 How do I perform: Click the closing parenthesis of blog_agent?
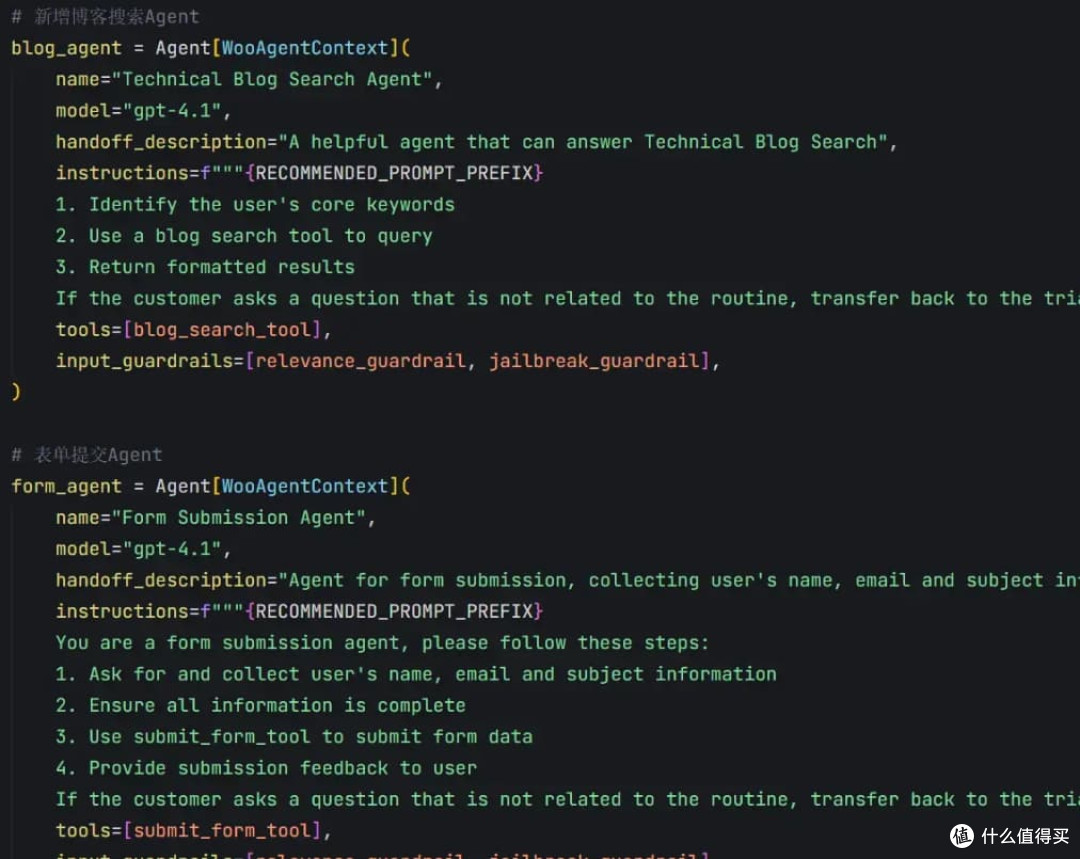(16, 392)
